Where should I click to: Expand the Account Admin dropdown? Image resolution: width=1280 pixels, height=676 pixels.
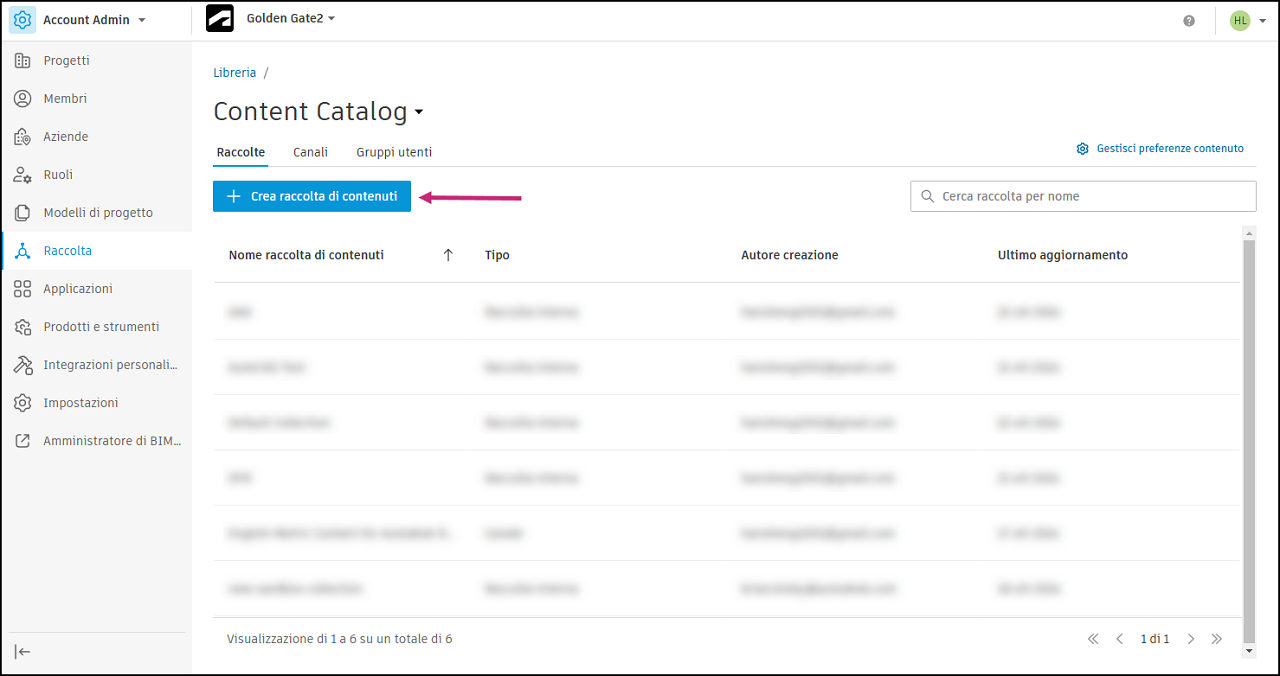tap(142, 20)
